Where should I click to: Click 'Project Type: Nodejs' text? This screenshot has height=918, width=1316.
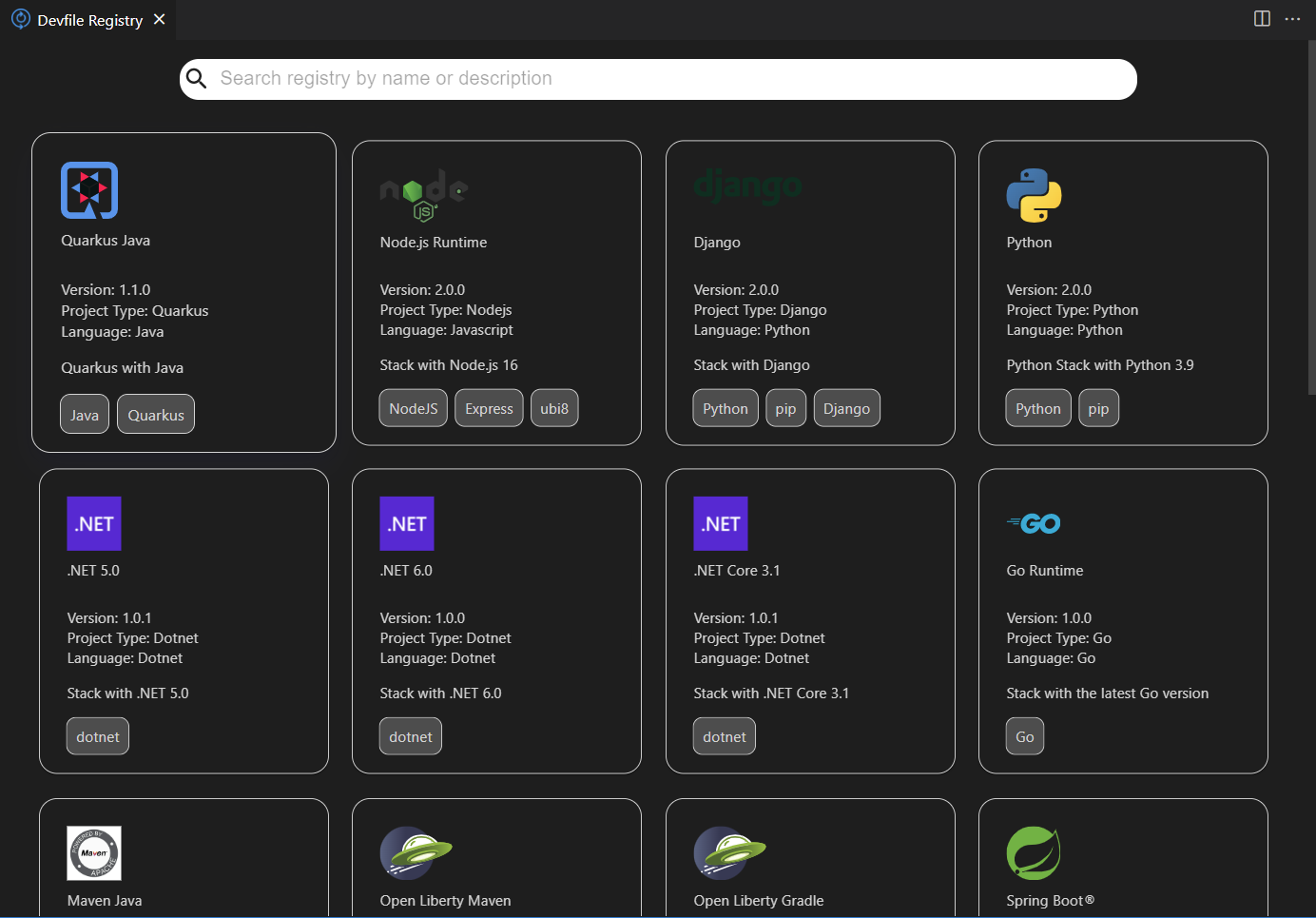446,310
